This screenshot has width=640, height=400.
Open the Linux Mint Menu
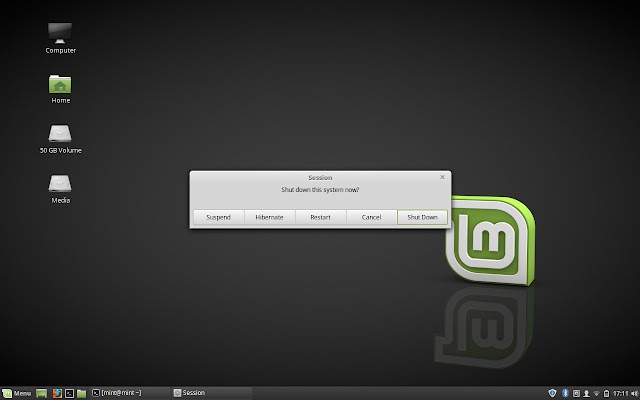click(x=16, y=393)
